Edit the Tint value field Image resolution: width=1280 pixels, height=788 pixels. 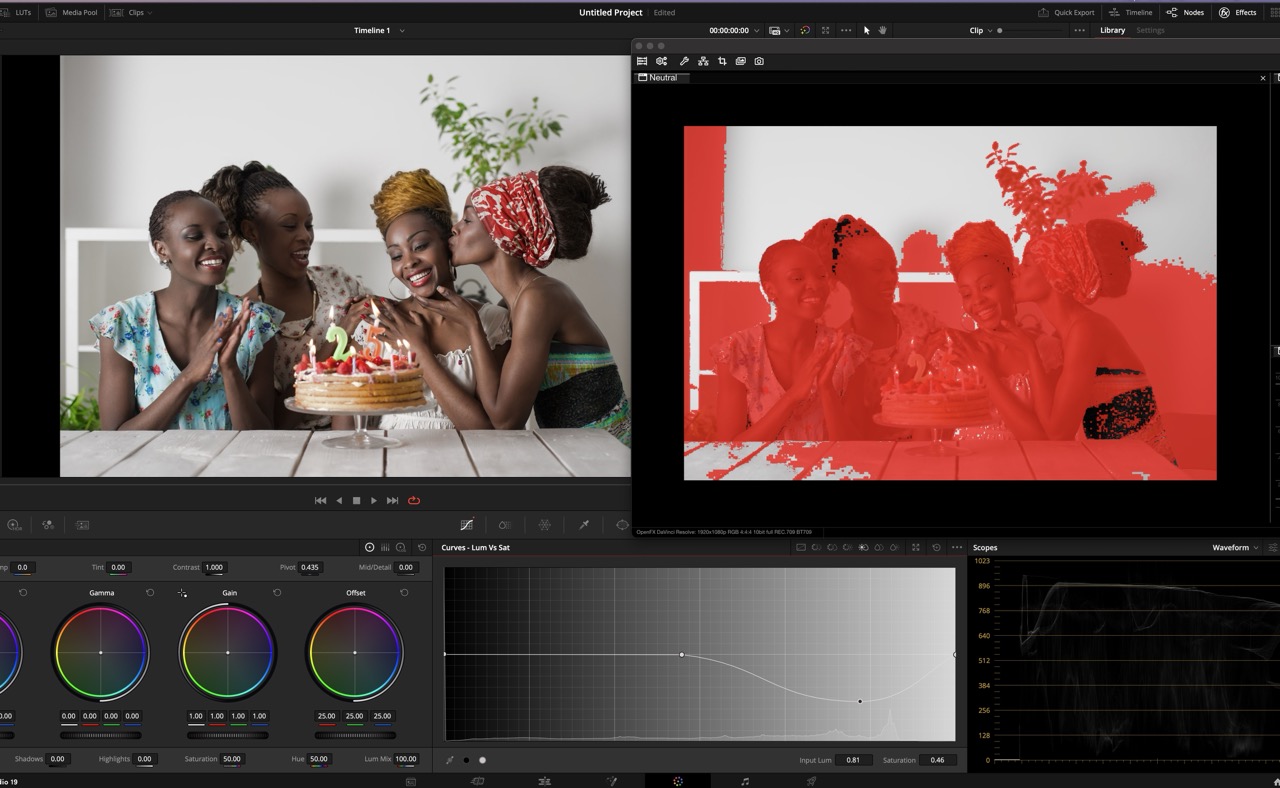click(x=119, y=567)
